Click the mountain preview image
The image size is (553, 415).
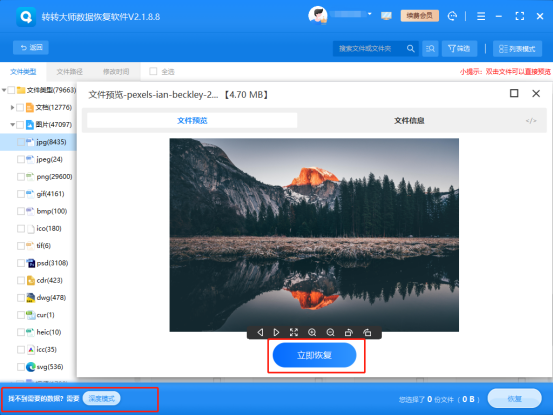tap(314, 235)
